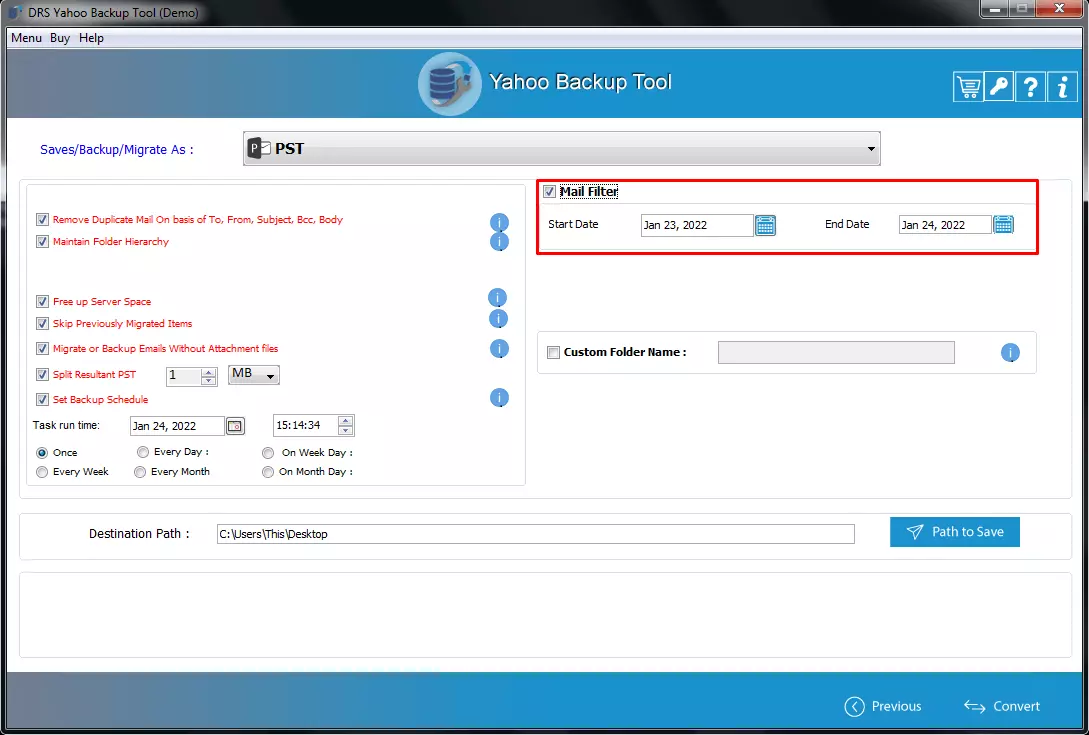The width and height of the screenshot is (1089, 735).
Task: Toggle Remove Duplicate Mail checkbox
Action: point(42,220)
